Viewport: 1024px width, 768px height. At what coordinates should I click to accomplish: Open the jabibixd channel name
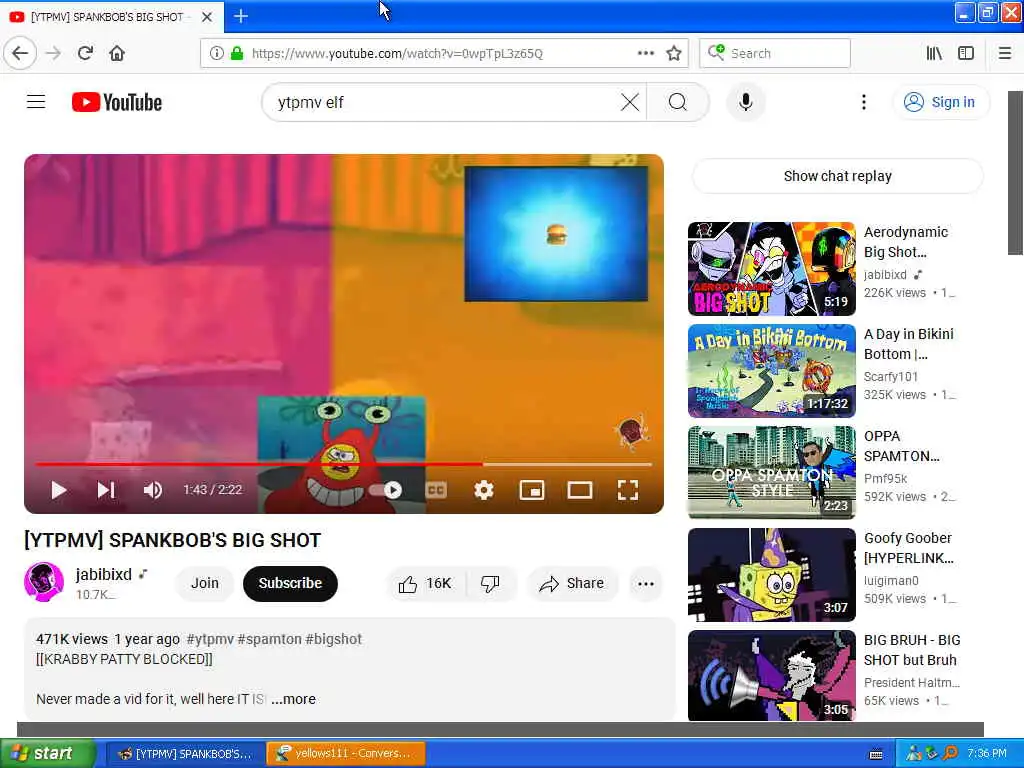click(103, 574)
